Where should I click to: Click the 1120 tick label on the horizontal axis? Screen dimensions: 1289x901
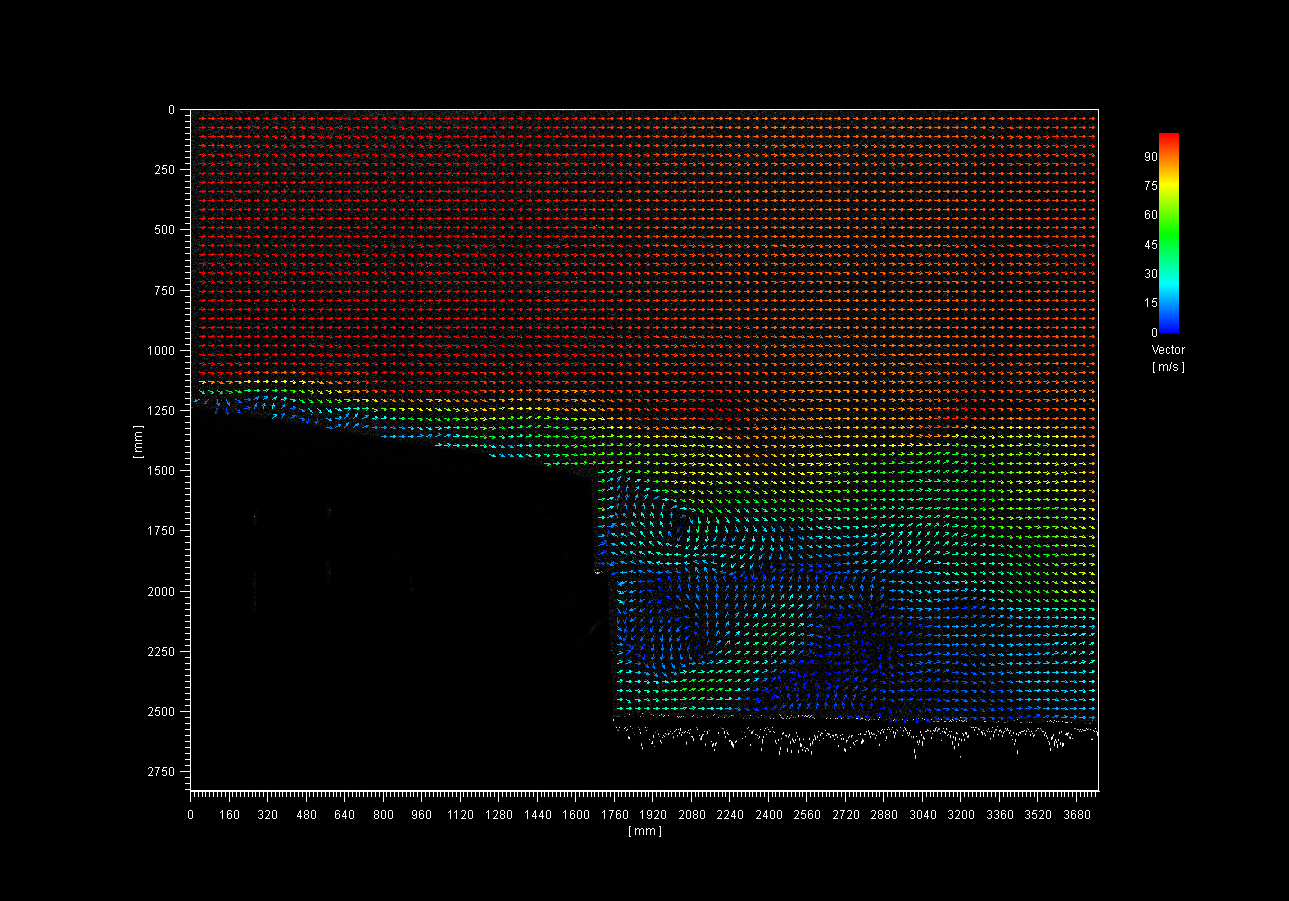click(460, 815)
